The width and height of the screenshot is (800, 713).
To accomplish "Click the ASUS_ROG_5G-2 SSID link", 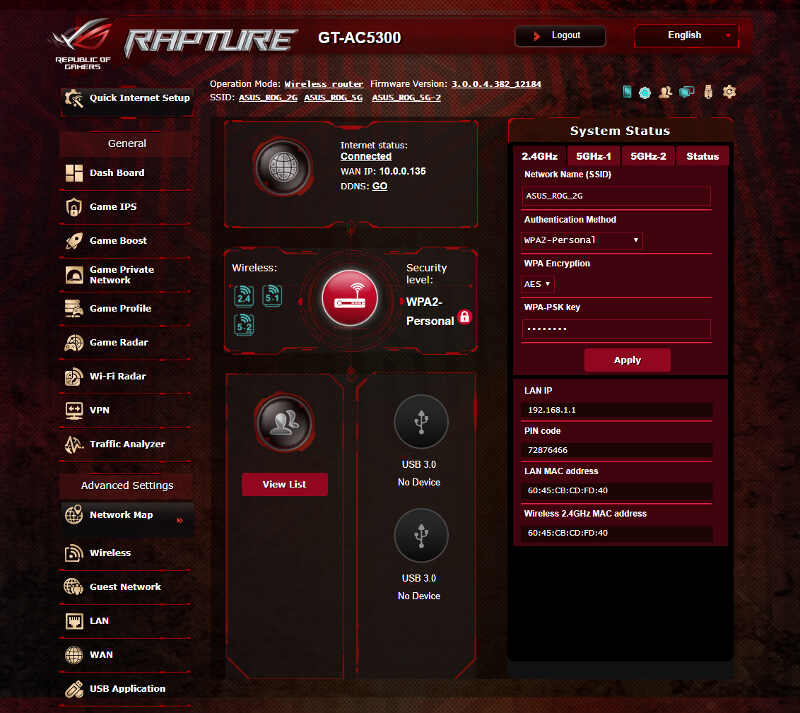I will coord(406,97).
